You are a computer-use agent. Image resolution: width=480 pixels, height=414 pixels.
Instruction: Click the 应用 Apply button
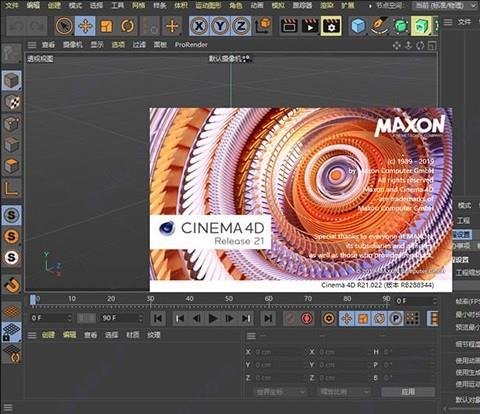[x=408, y=392]
